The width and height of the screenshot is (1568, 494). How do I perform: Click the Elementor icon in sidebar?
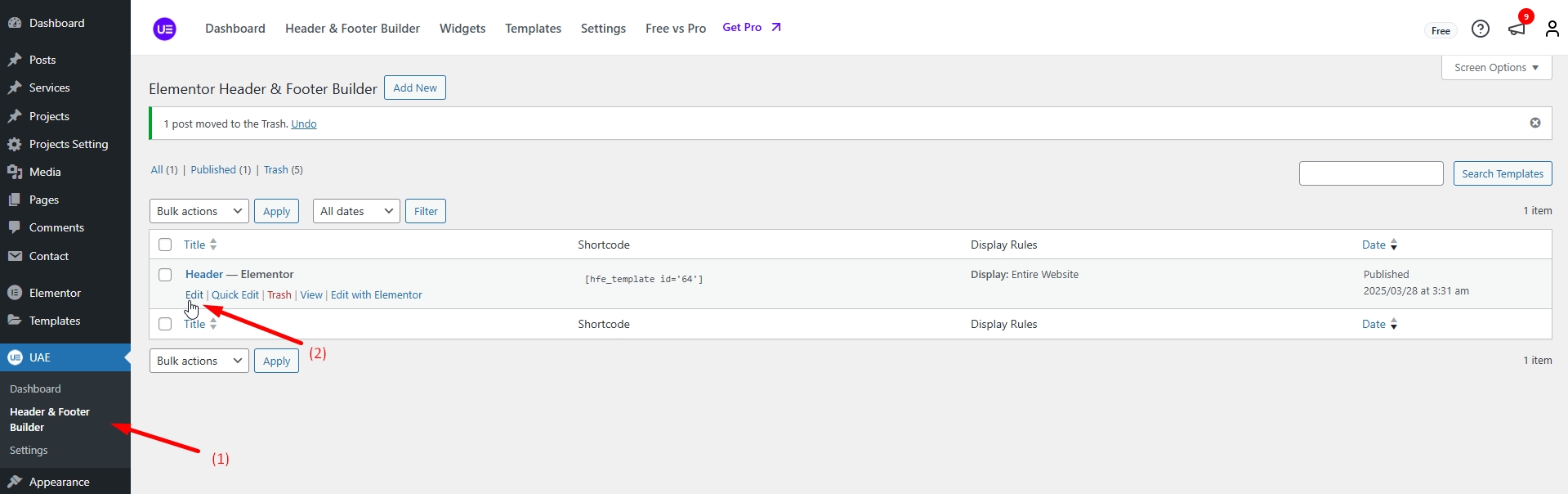[x=15, y=293]
